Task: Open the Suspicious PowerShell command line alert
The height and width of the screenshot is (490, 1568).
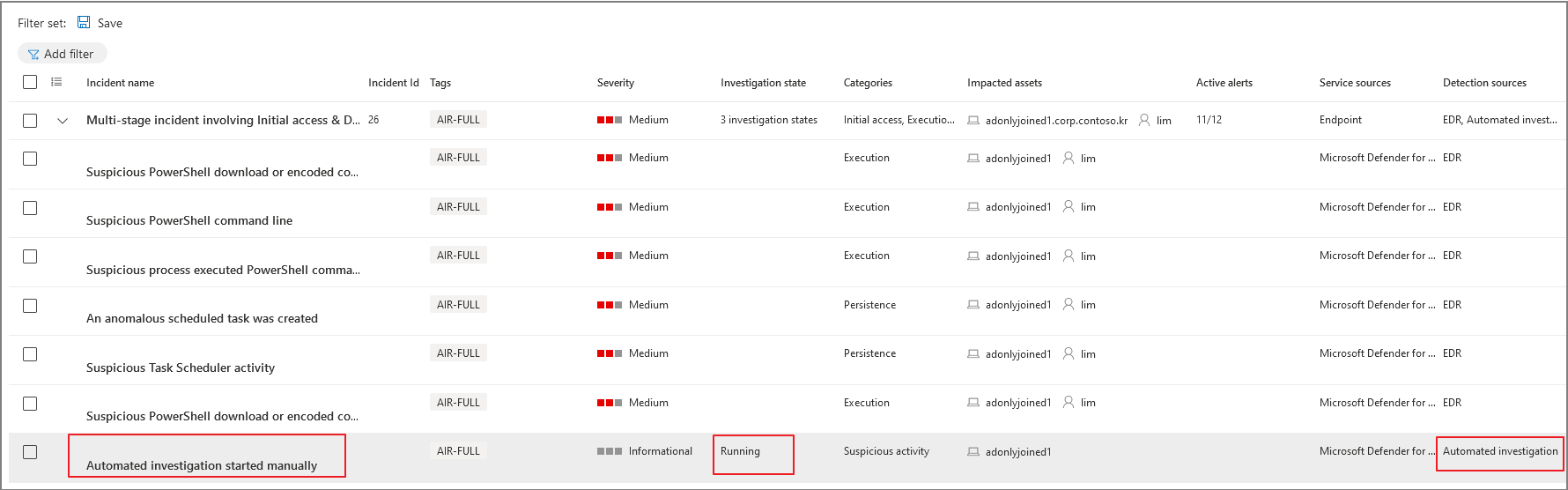Action: pyautogui.click(x=189, y=220)
